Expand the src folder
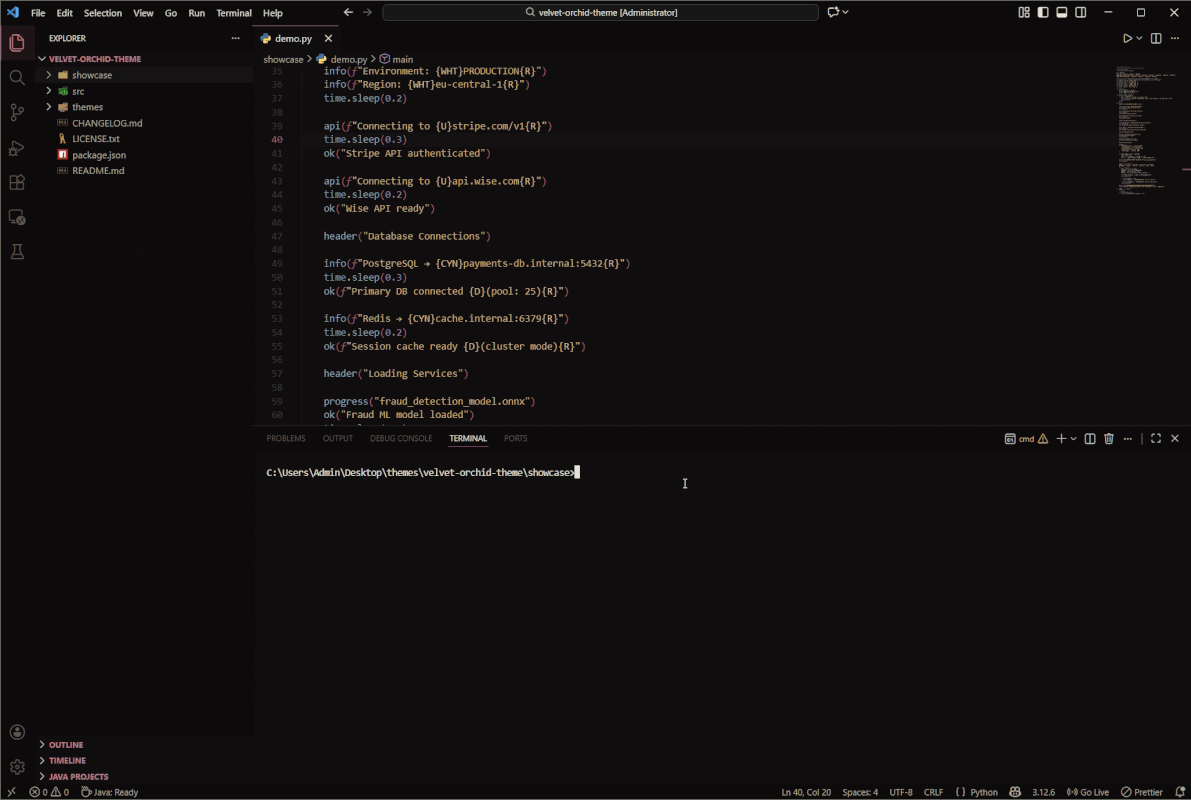Screen dimensions: 1191x800 144,90
